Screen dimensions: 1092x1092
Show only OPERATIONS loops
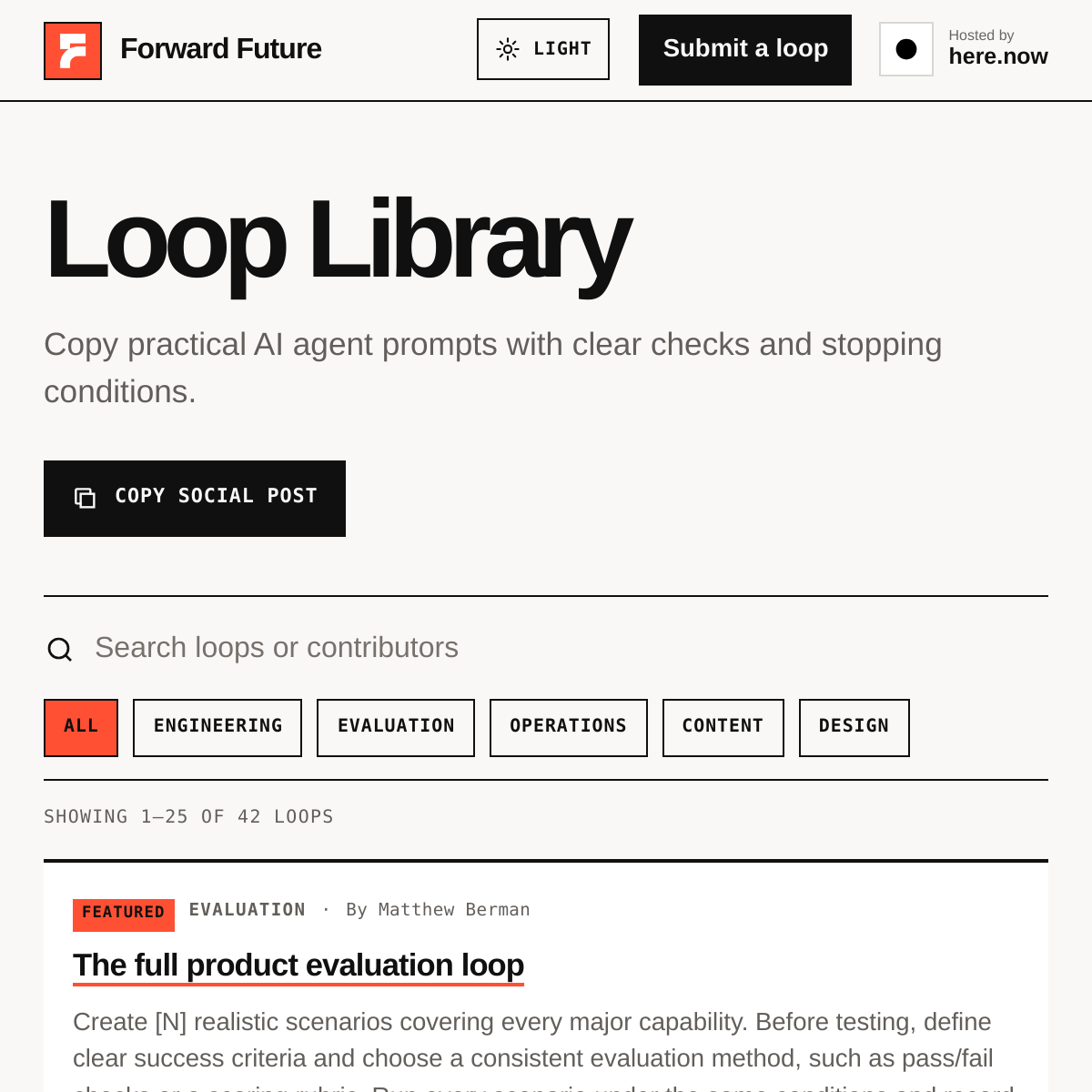tap(569, 728)
